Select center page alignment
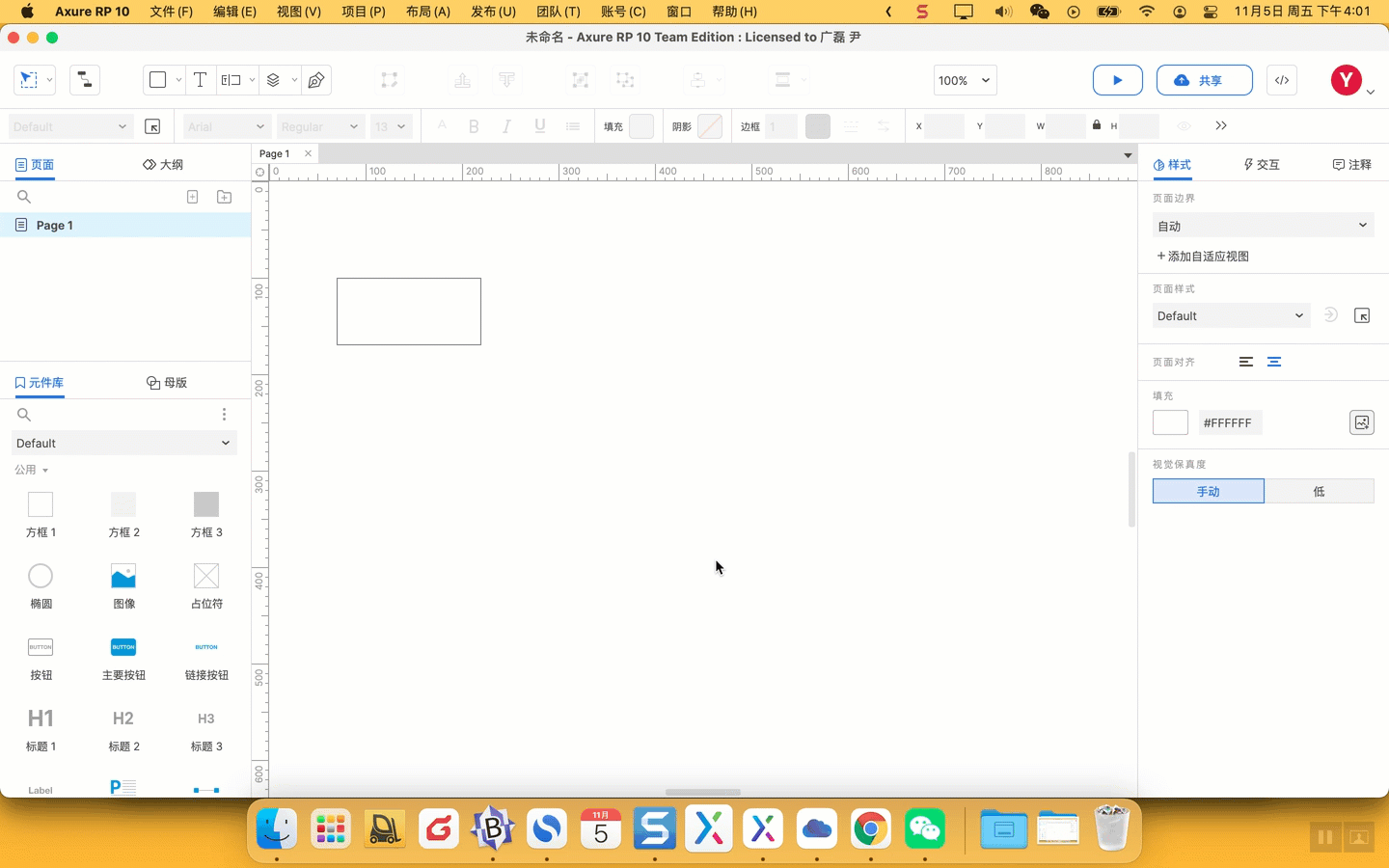 [1274, 362]
